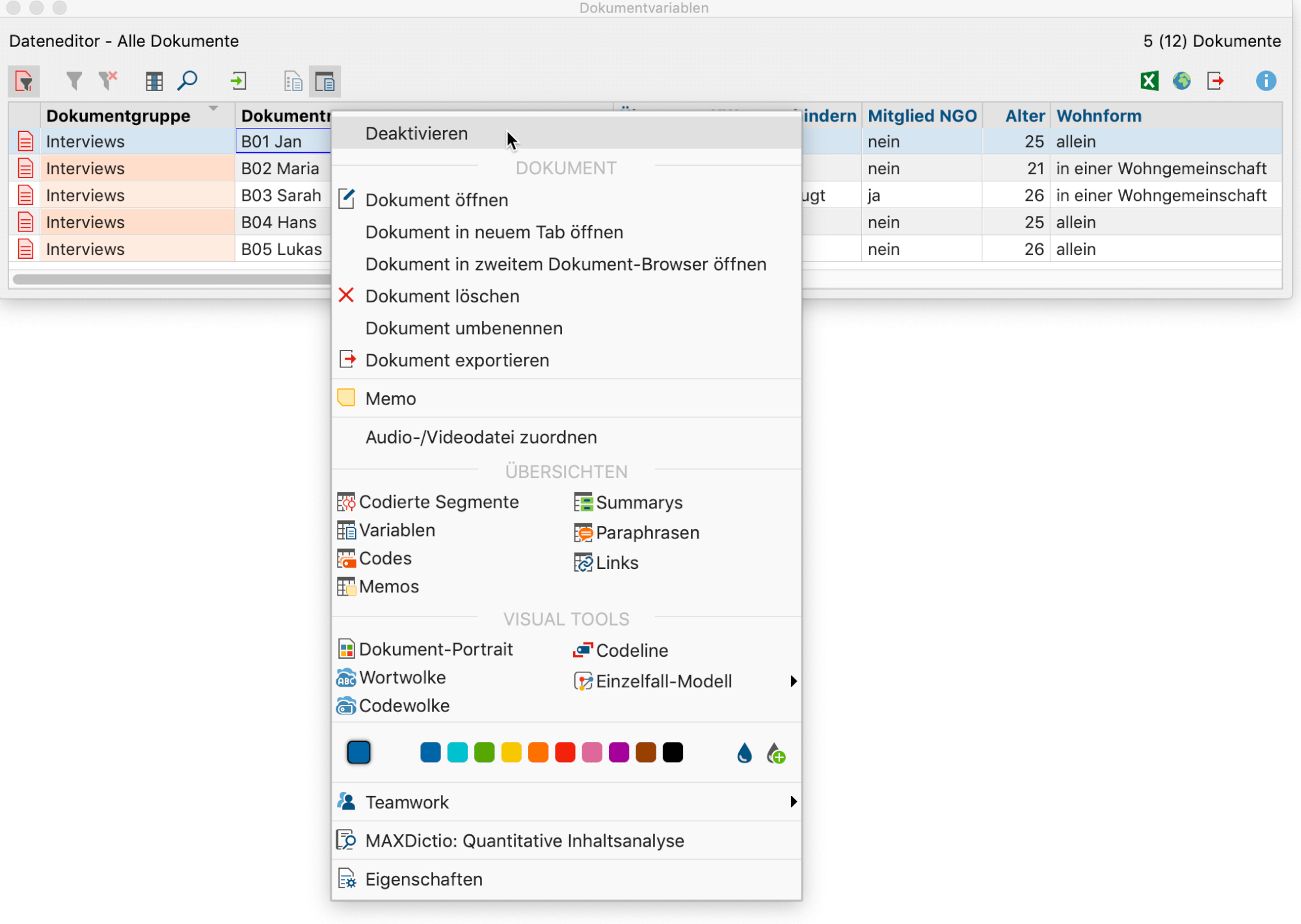Pick the red color swatch
Screen dimensions: 1301x924
(565, 752)
